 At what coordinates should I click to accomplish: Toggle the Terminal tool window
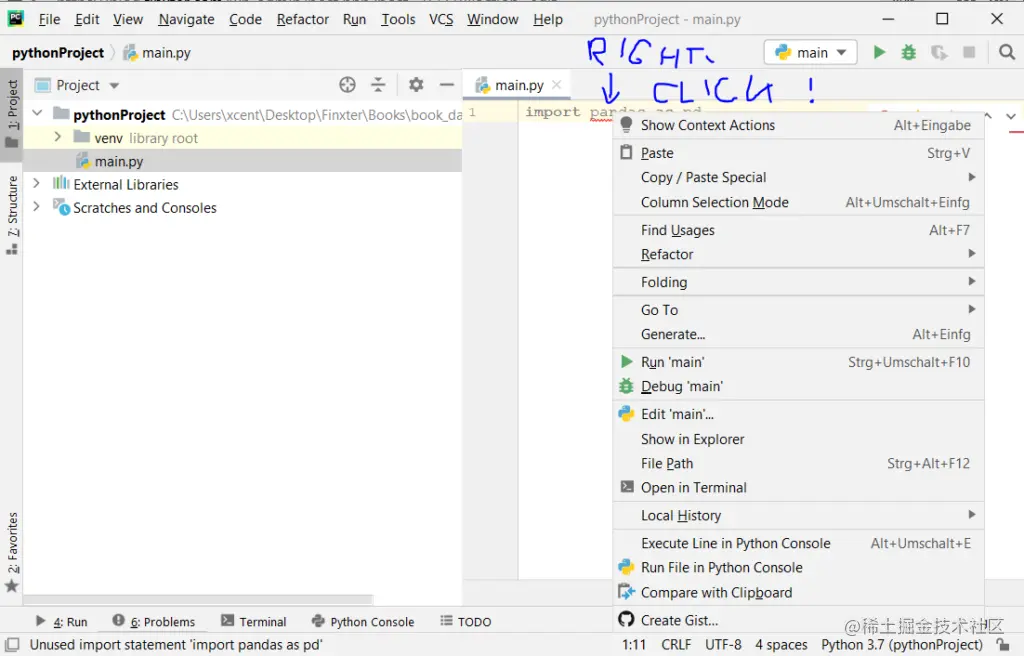[x=262, y=621]
